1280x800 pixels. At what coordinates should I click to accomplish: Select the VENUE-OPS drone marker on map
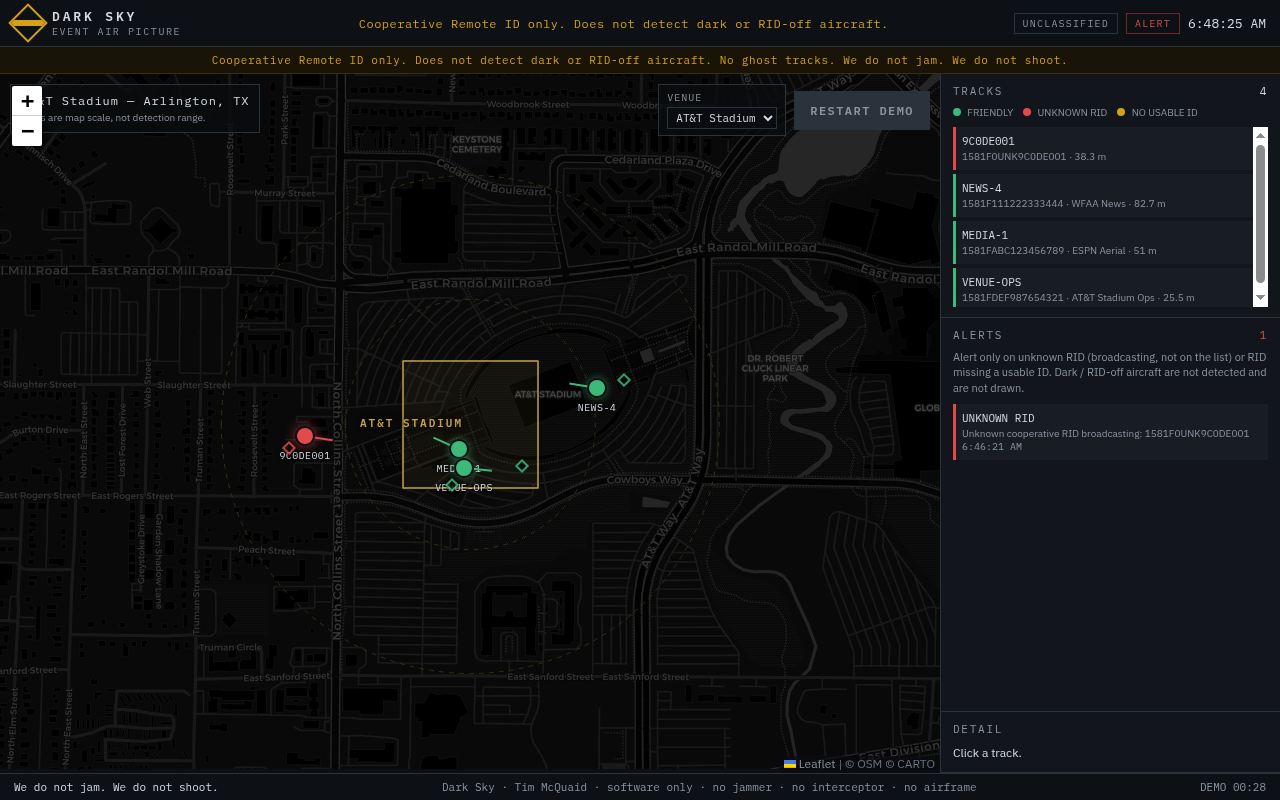click(x=464, y=468)
